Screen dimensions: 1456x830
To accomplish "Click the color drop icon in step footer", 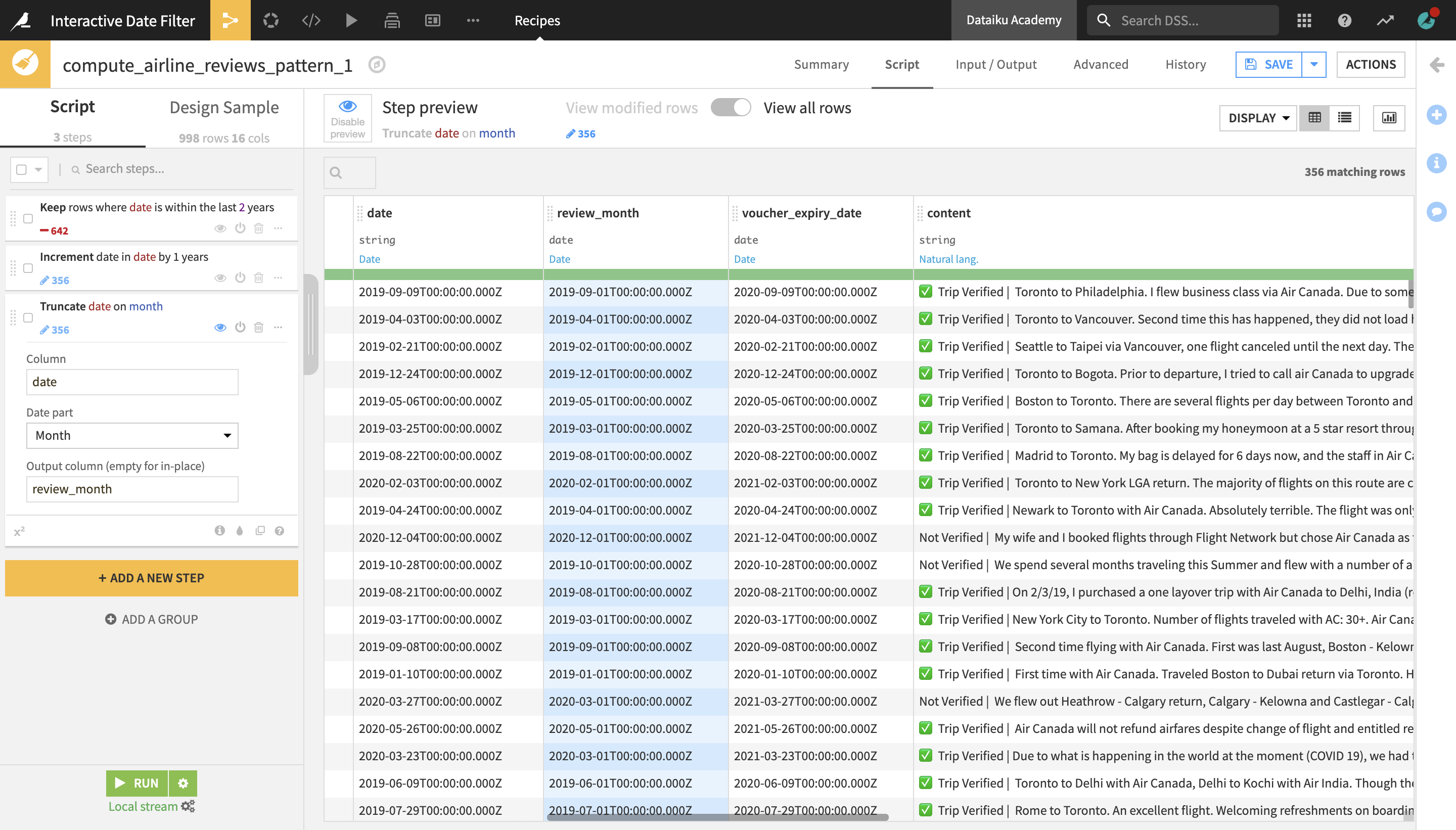I will pos(240,531).
